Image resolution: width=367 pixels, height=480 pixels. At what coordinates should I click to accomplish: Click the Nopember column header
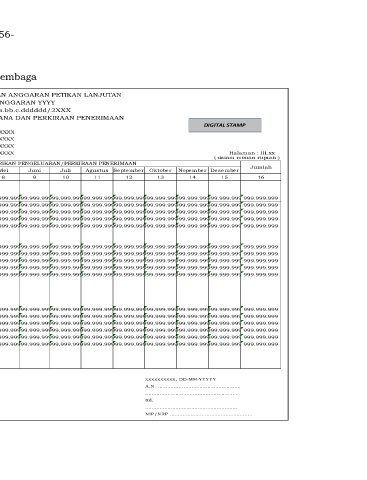pos(192,170)
